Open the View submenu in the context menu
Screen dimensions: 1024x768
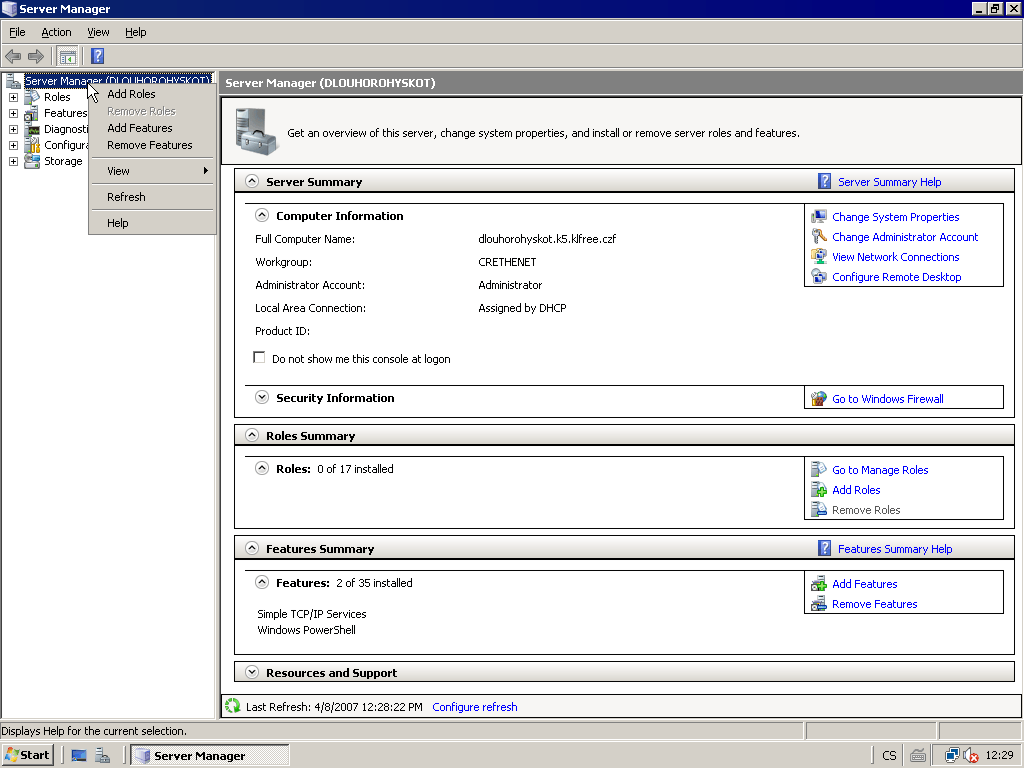point(152,171)
